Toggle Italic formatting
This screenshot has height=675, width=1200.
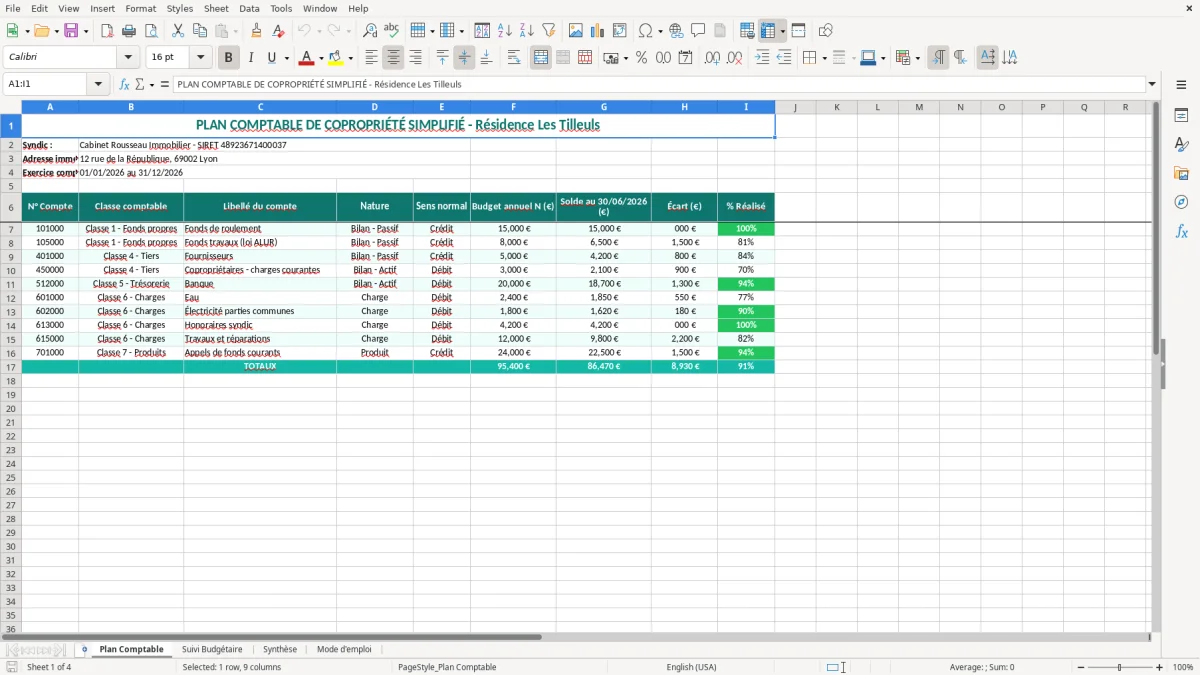[x=250, y=58]
